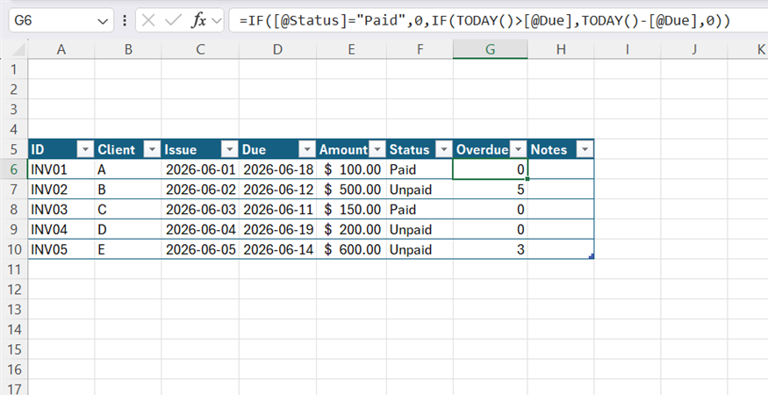Click the Status header cell
Screen dimensions: 768x395
[420, 149]
